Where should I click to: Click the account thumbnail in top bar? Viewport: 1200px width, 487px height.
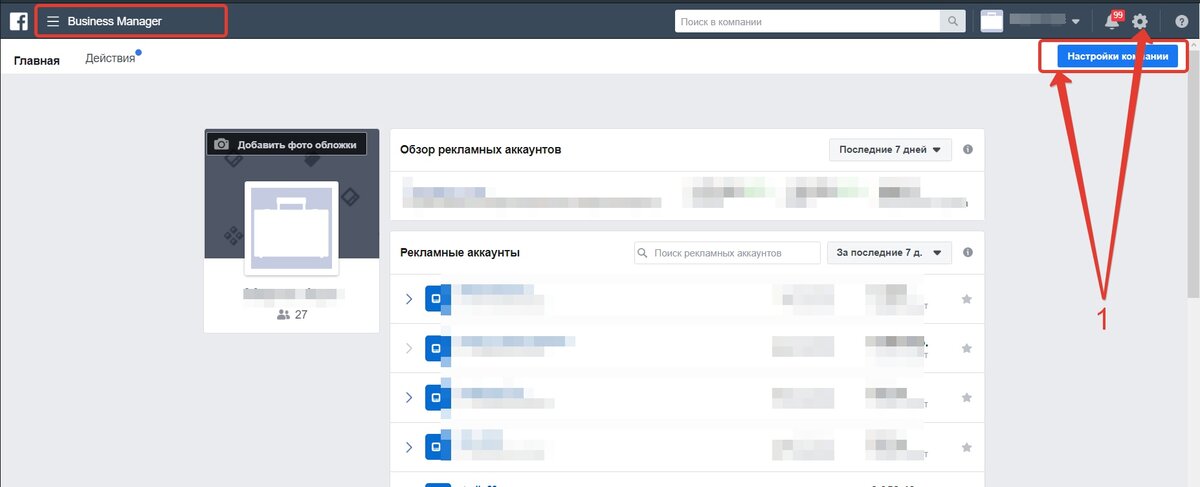(991, 21)
